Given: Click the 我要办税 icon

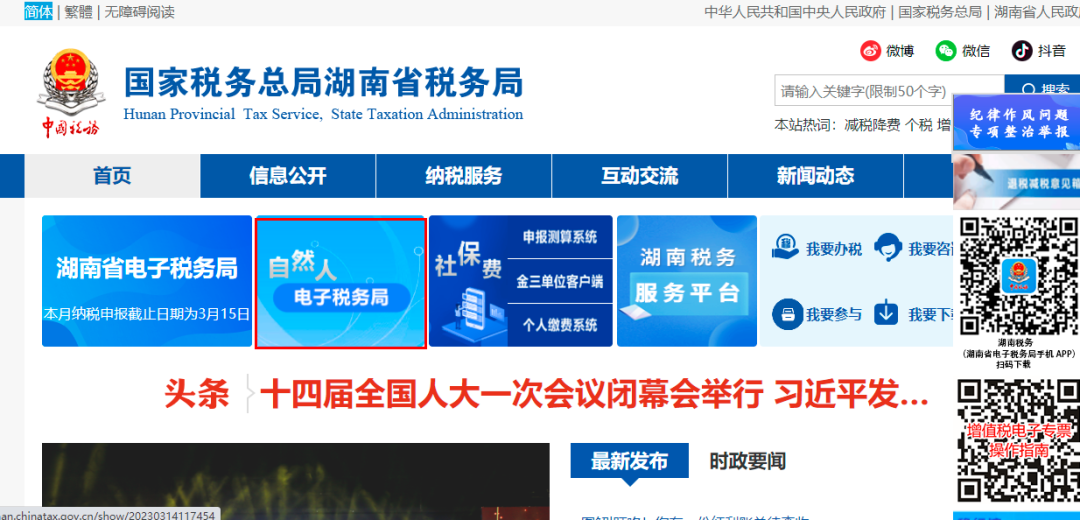Looking at the screenshot, I should tap(785, 248).
